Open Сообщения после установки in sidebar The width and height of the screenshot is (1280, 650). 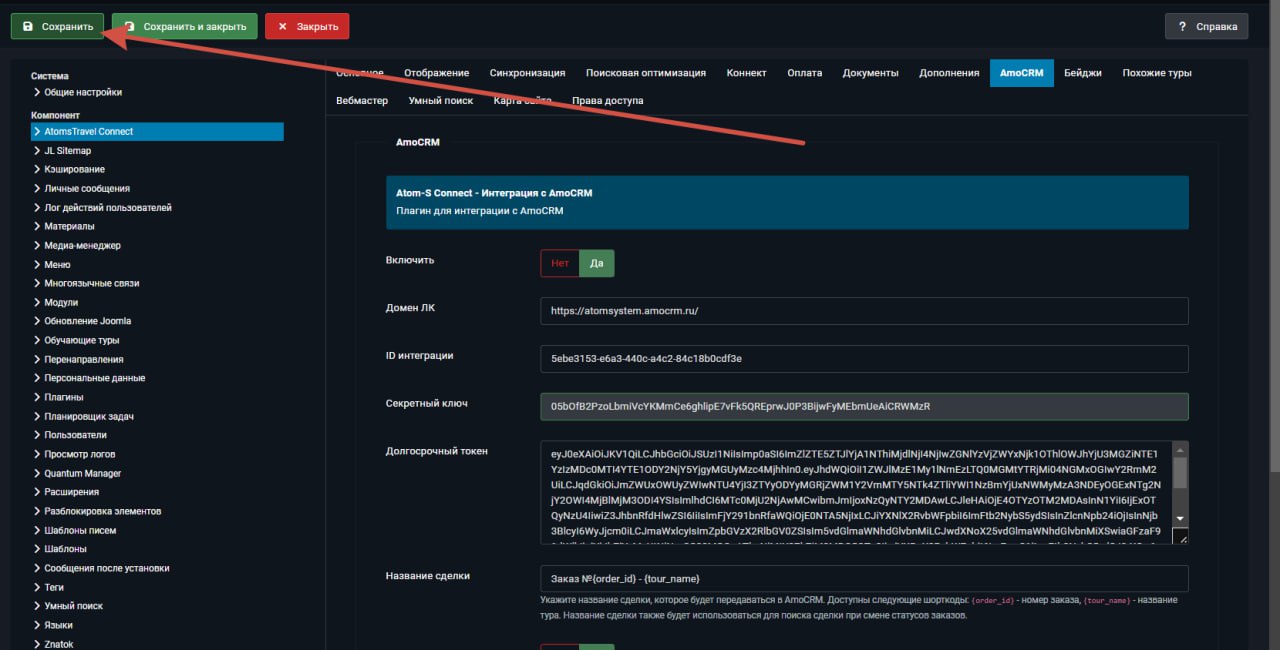click(107, 568)
